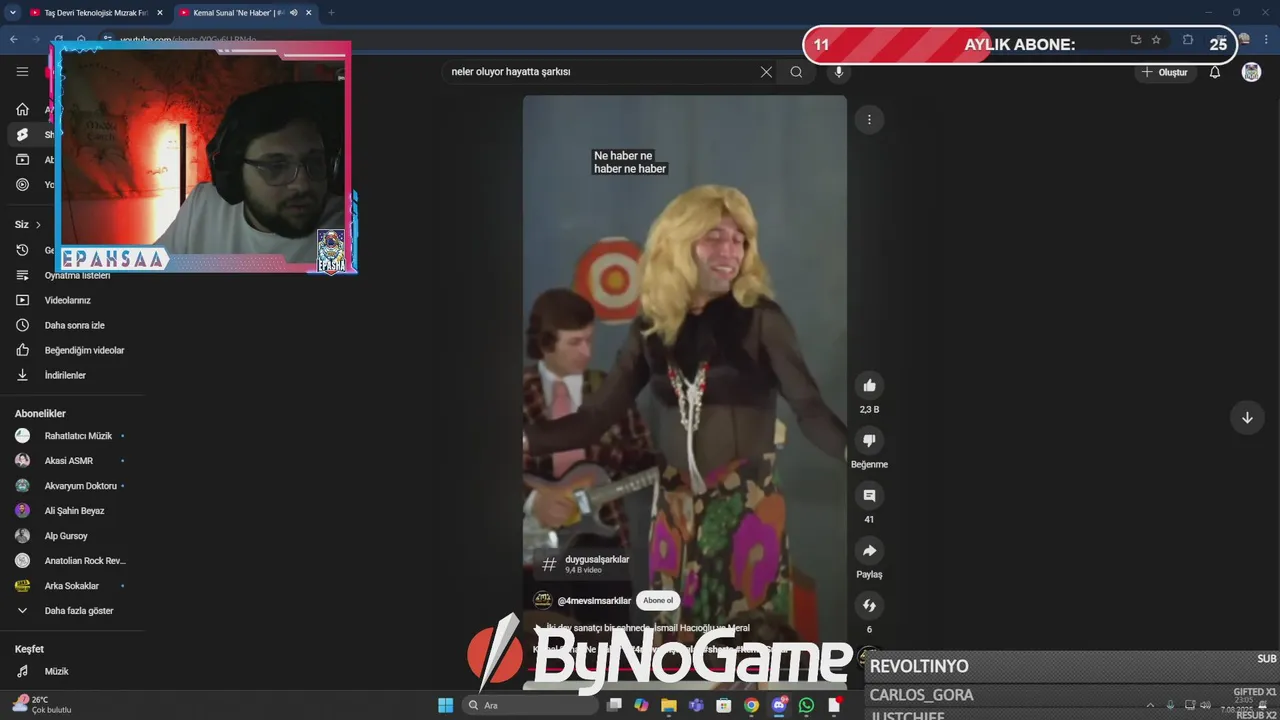Screen dimensions: 1280x720
Task: Go to next Short with down arrow
Action: [x=1247, y=418]
